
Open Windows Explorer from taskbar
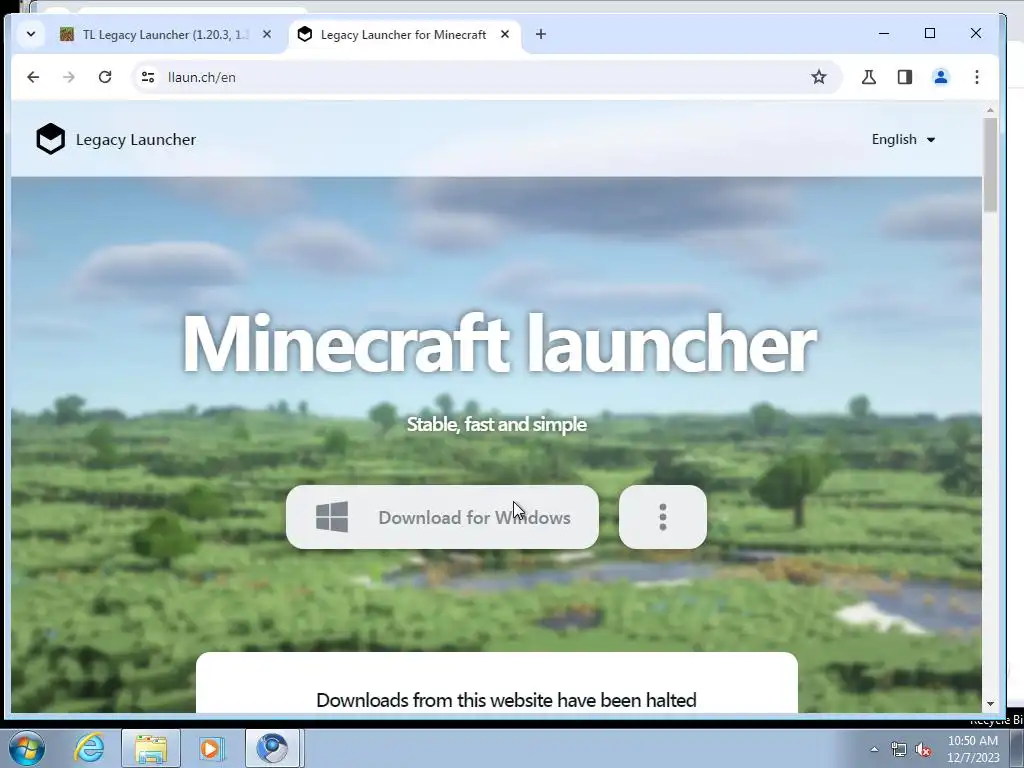[x=151, y=748]
